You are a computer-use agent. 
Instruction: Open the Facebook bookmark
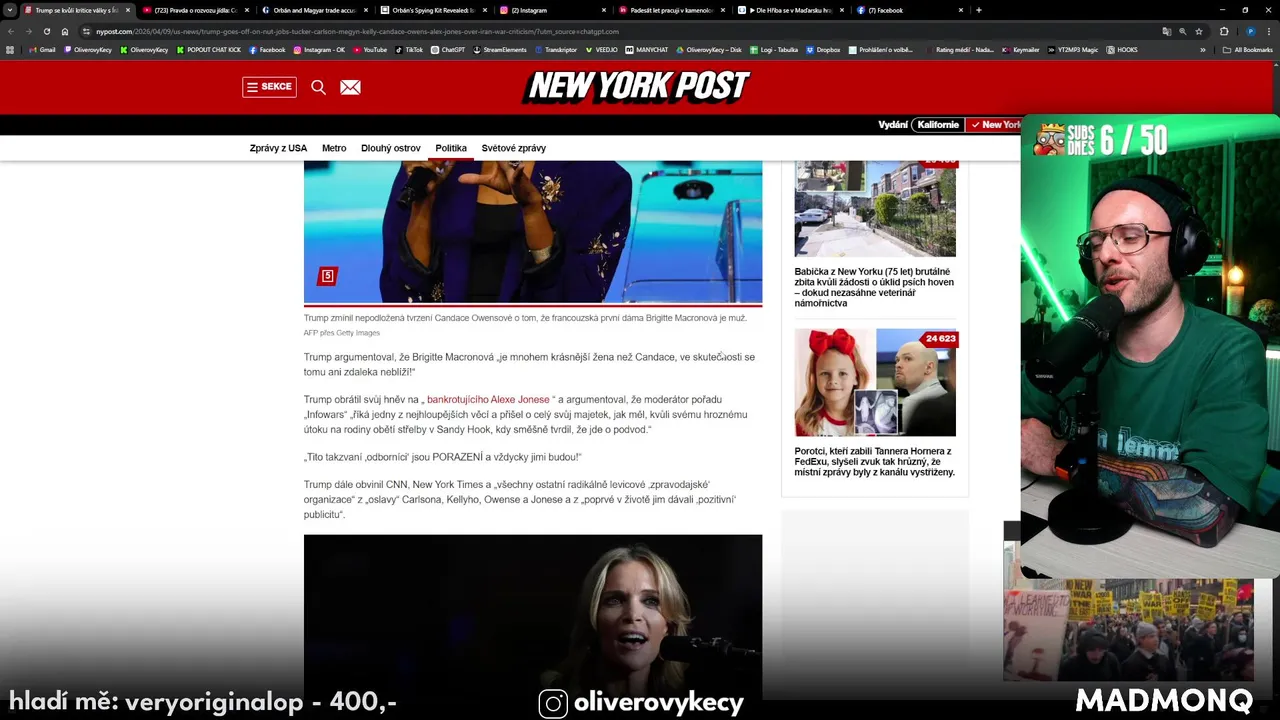(x=267, y=49)
